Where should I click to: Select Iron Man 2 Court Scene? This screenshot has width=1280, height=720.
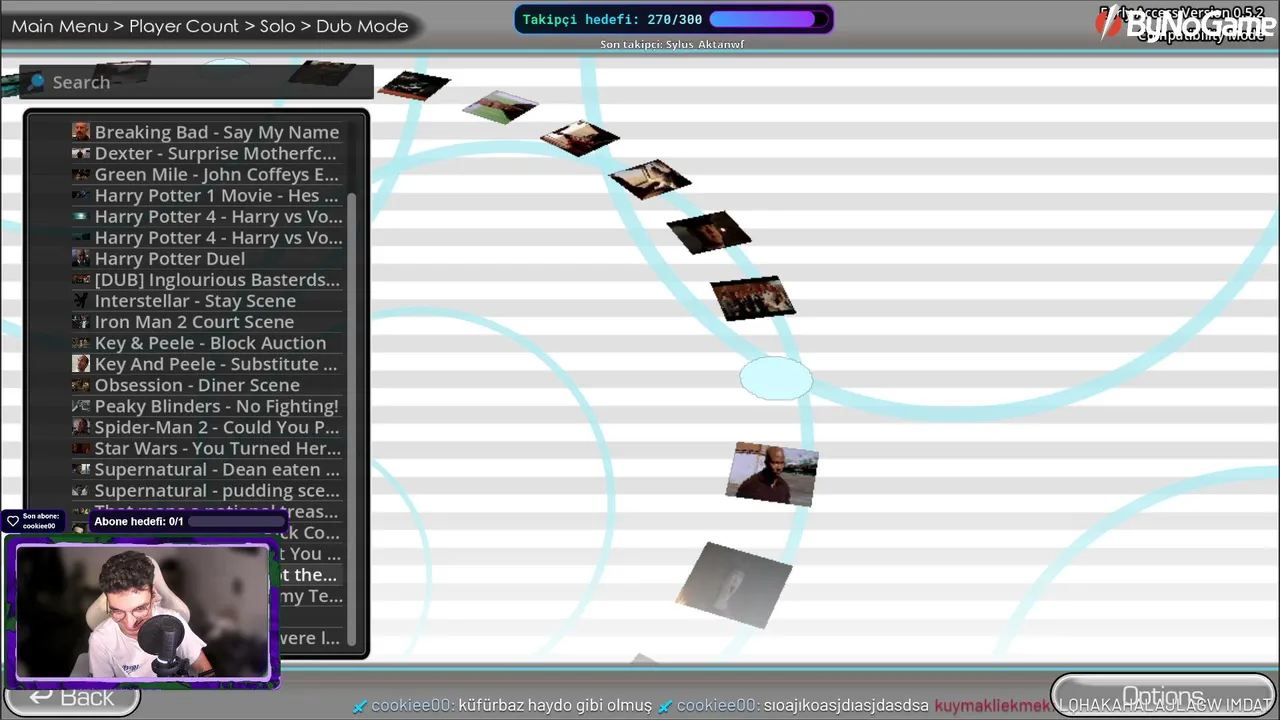point(208,321)
